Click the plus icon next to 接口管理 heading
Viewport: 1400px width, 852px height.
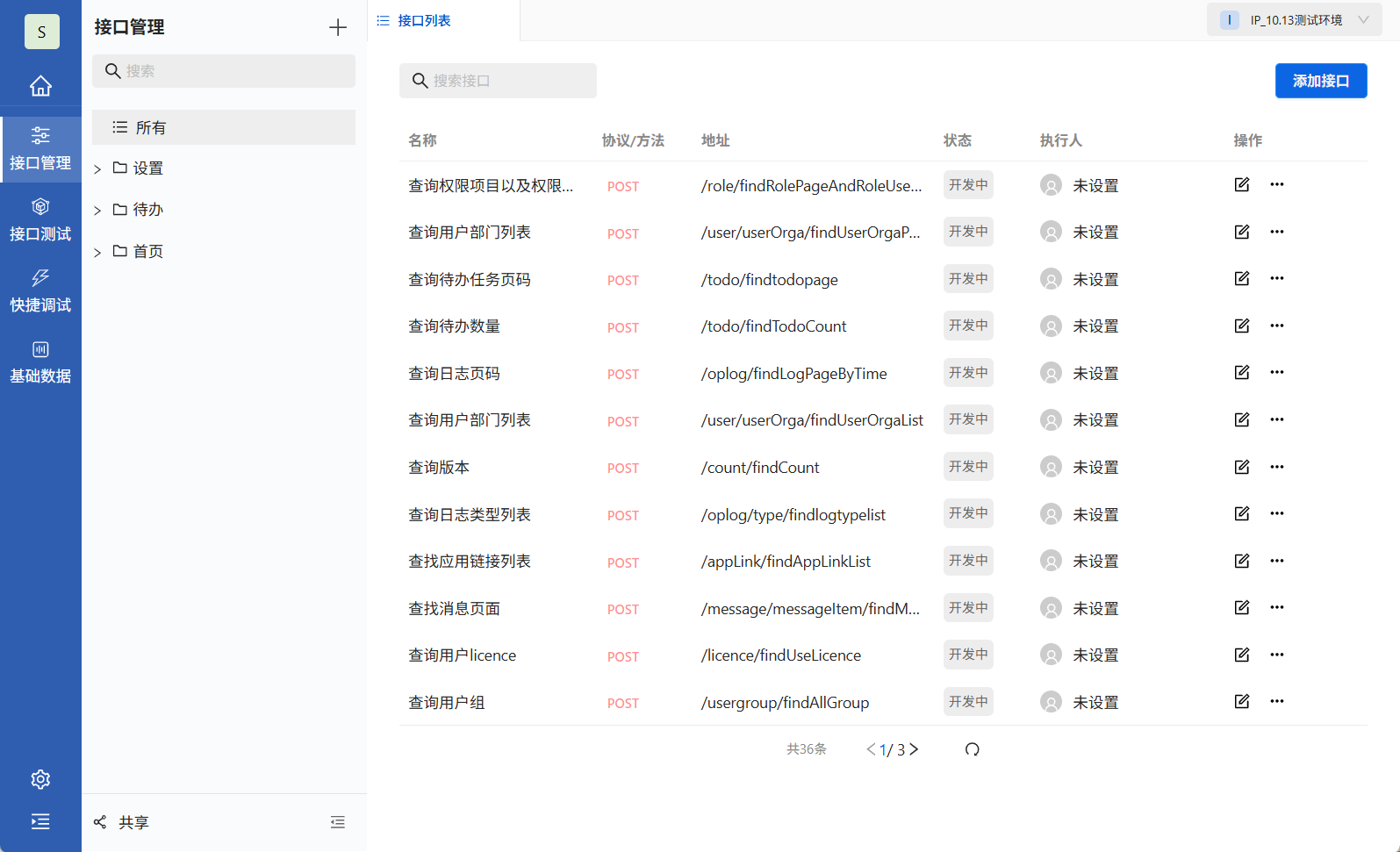pos(338,27)
